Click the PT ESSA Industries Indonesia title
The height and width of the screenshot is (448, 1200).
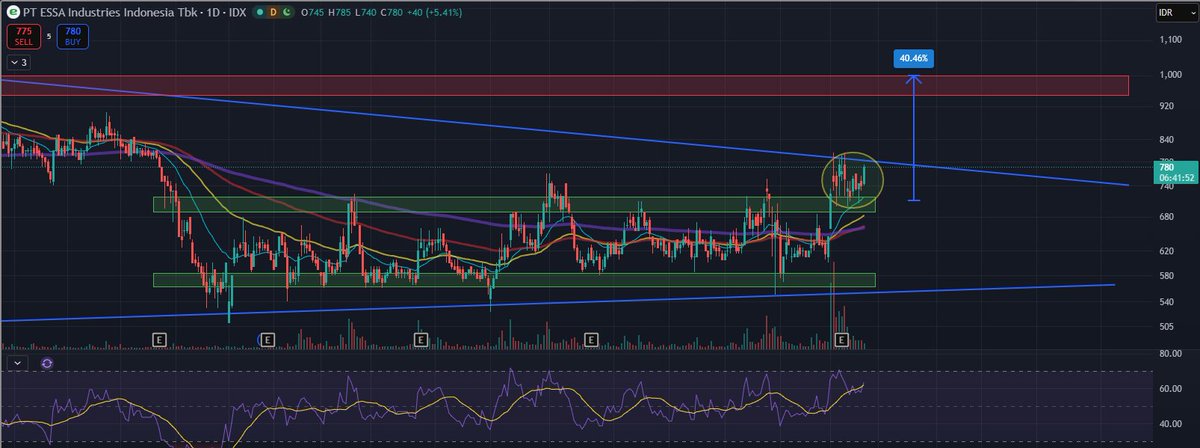(x=112, y=12)
